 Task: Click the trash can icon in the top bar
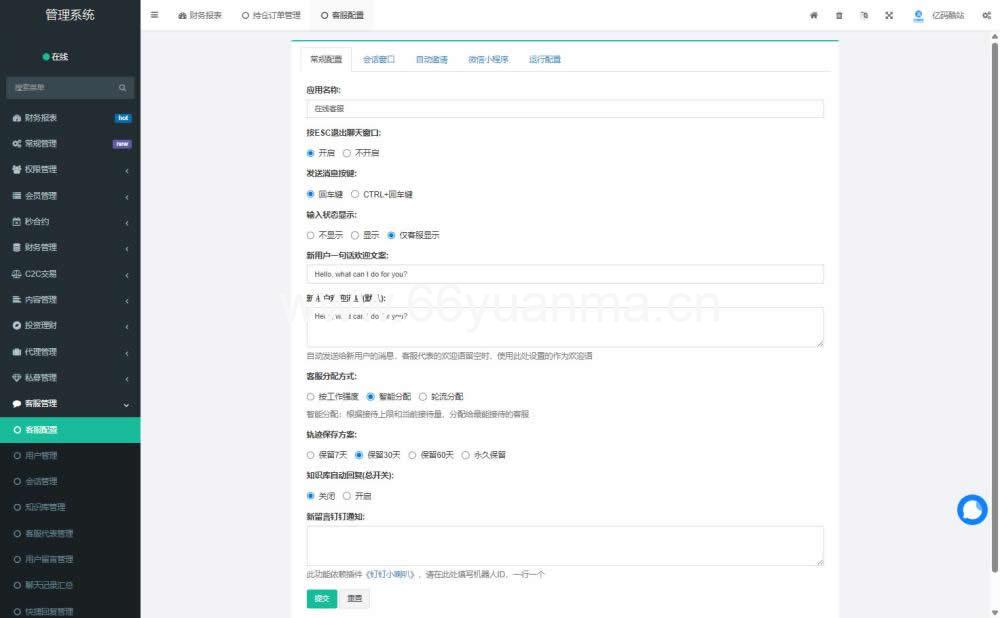click(839, 15)
